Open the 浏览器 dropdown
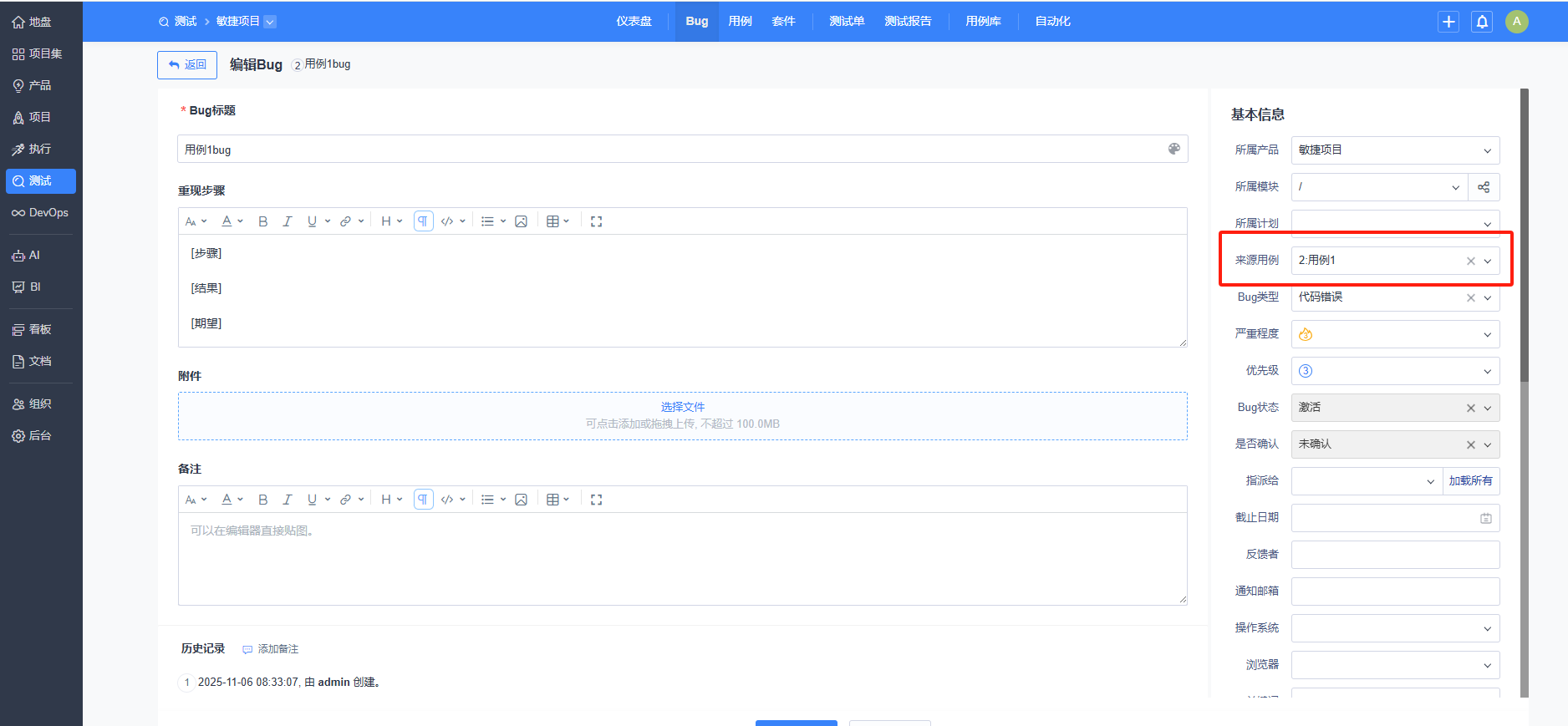 1395,665
